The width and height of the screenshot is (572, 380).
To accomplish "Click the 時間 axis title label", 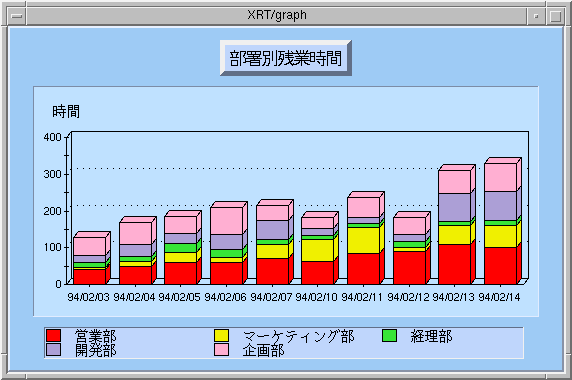I will click(66, 112).
